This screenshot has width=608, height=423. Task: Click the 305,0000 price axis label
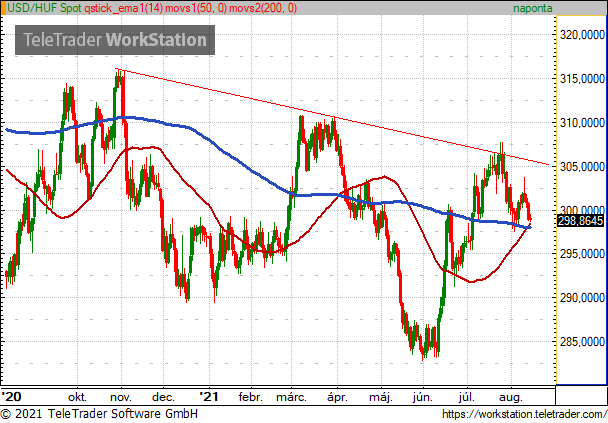[582, 166]
